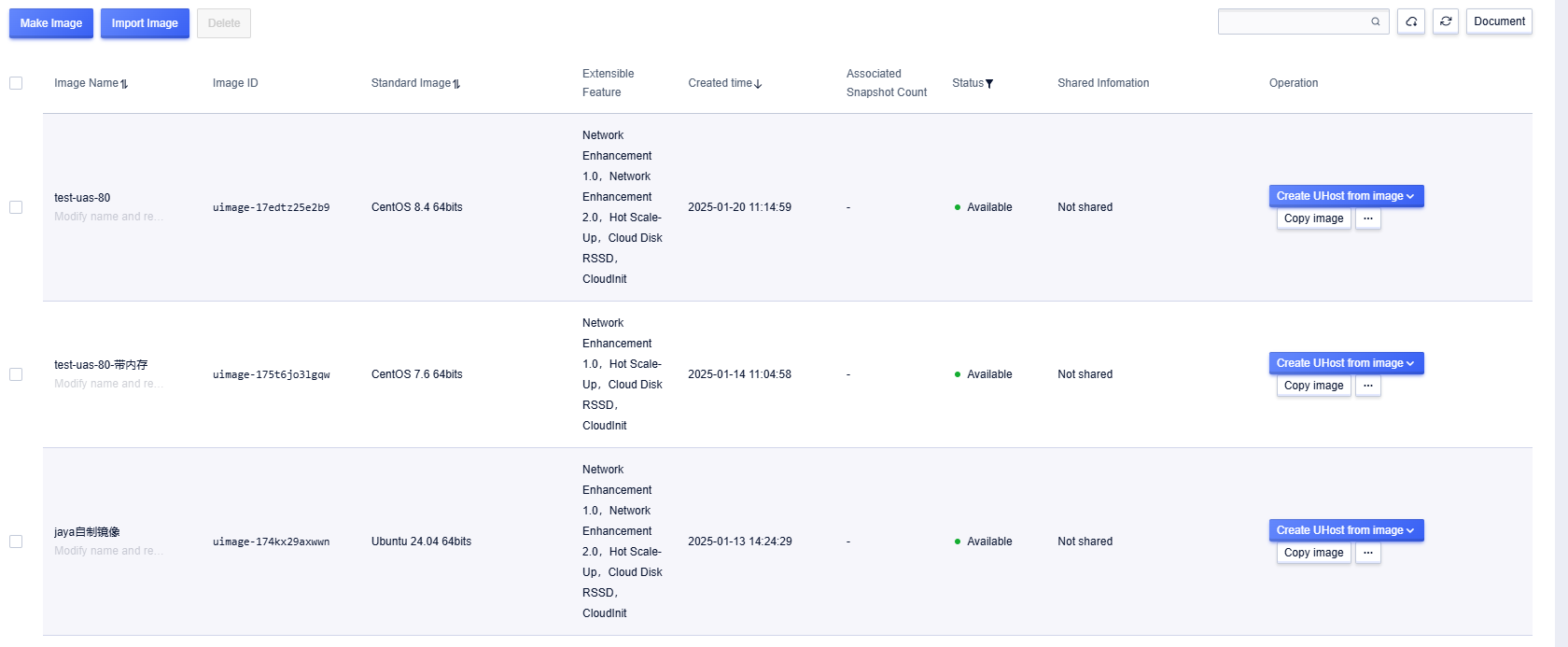Open more options for test-uas-80 row
The height and width of the screenshot is (647, 1568).
click(1368, 218)
